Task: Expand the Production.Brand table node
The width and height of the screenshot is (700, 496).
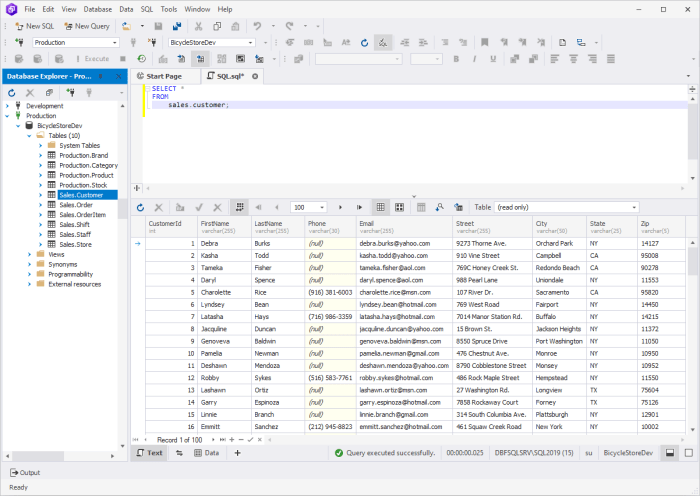Action: (x=41, y=155)
